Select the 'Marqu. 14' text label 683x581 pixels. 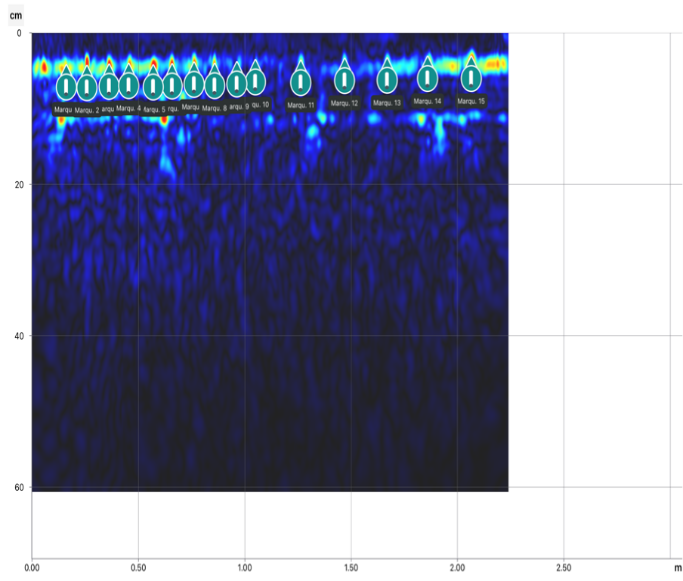[428, 102]
